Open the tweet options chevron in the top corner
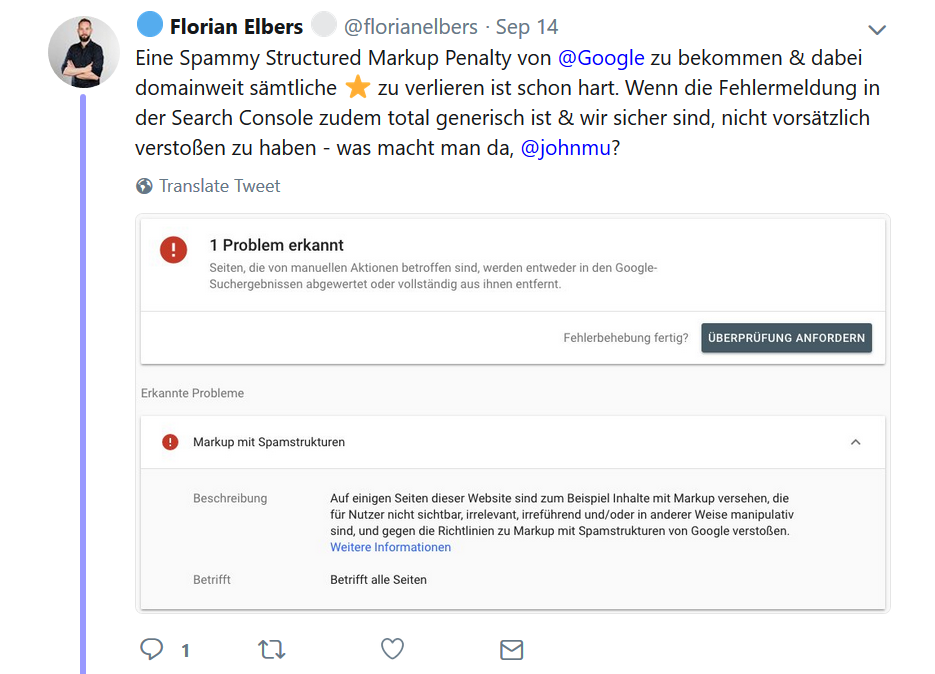This screenshot has width=935, height=674. point(877,28)
